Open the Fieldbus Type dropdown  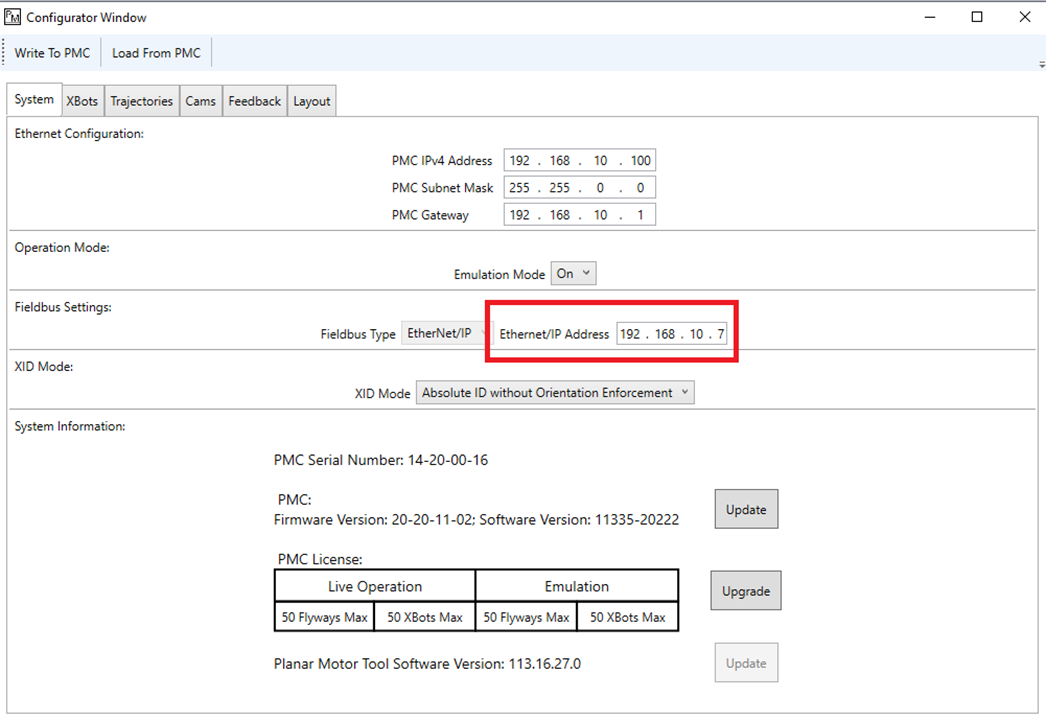pos(446,334)
